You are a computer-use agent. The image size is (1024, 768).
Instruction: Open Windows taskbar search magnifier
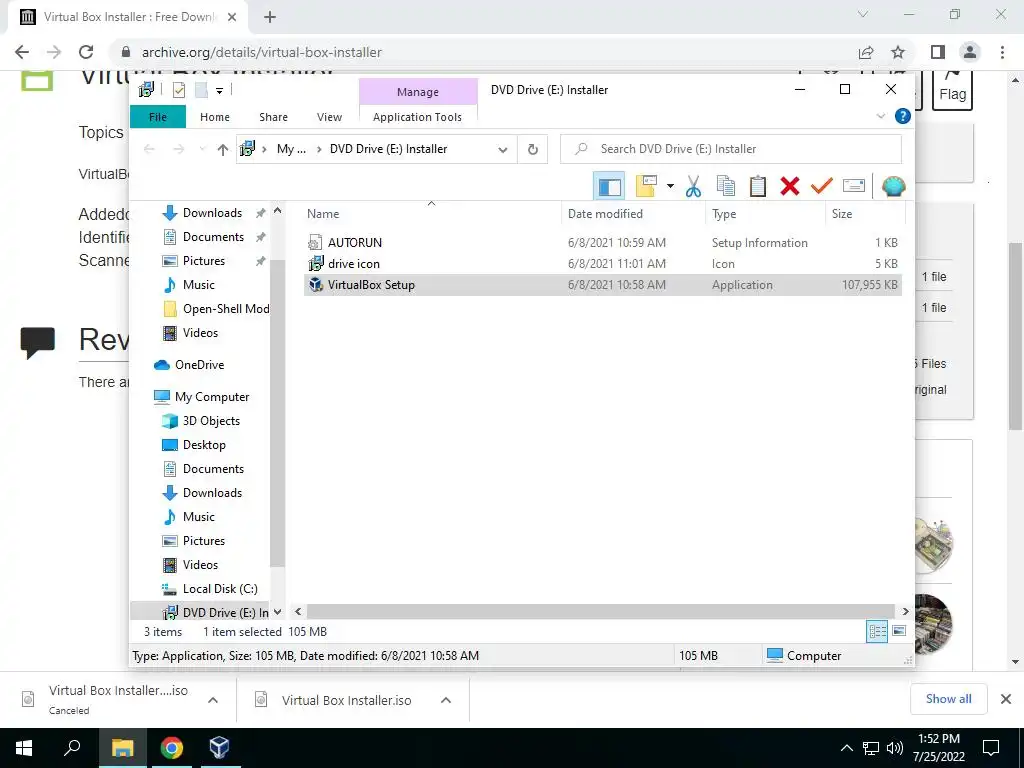72,748
